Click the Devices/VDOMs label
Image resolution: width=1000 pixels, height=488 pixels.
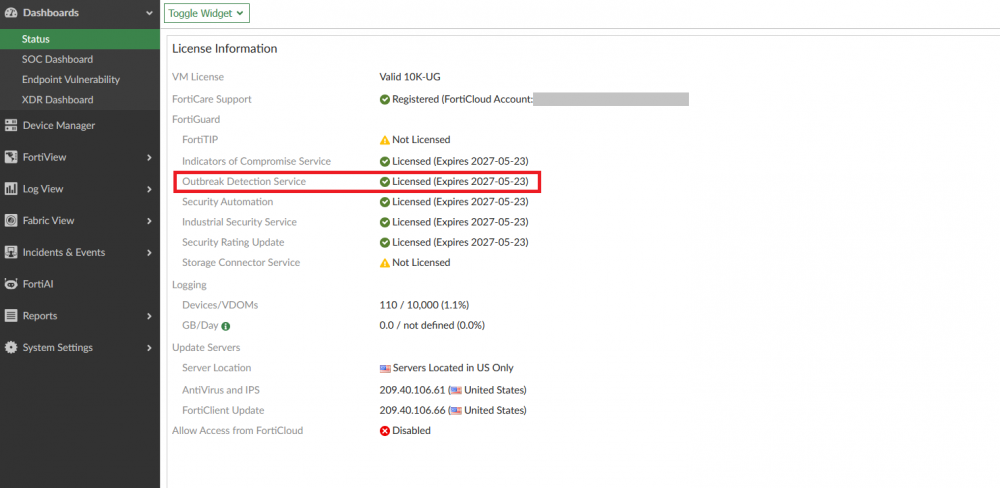click(x=220, y=306)
